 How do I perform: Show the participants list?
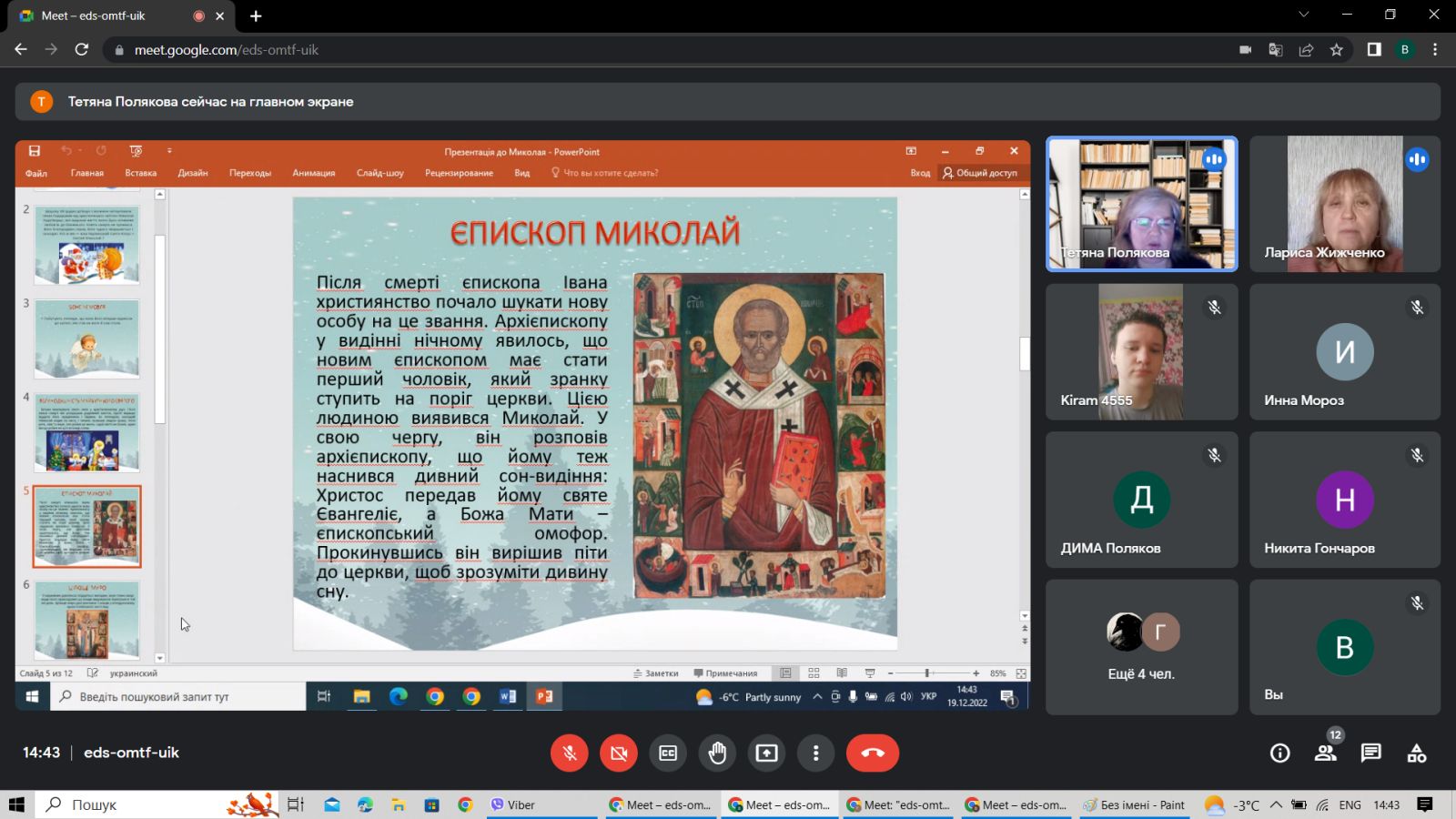pos(1325,753)
